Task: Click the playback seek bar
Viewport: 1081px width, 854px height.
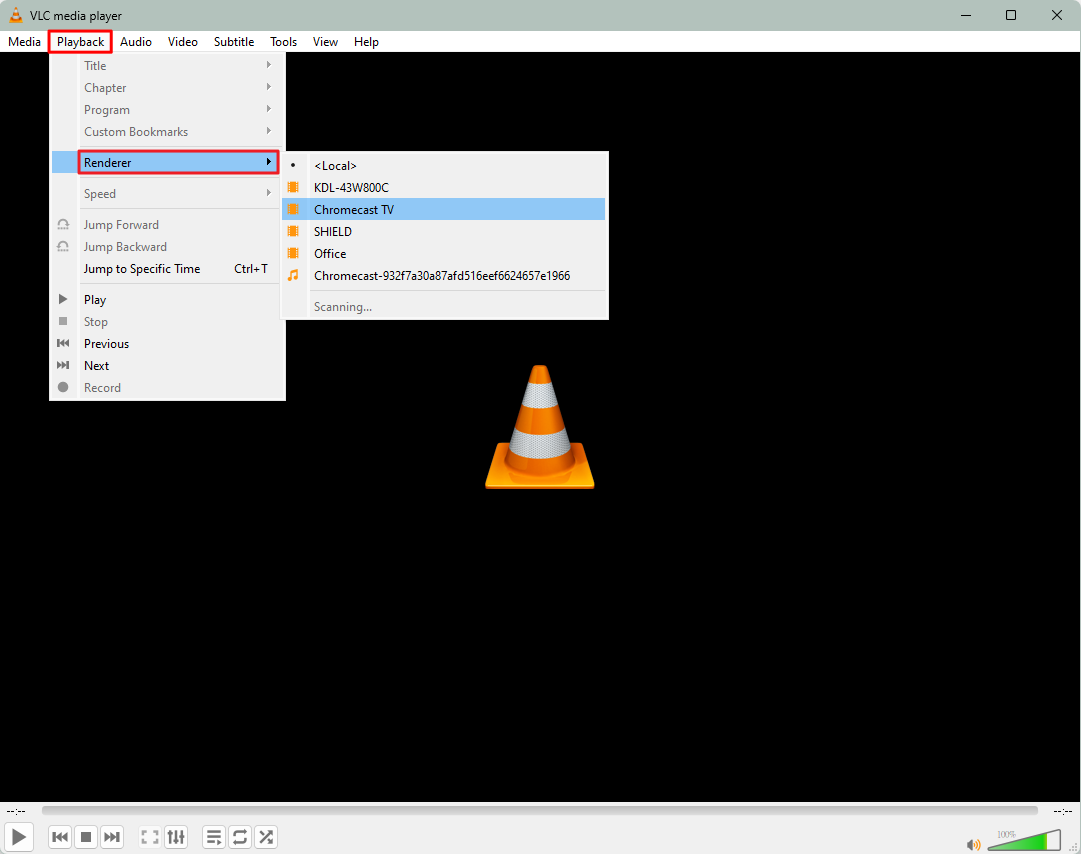Action: (x=540, y=811)
